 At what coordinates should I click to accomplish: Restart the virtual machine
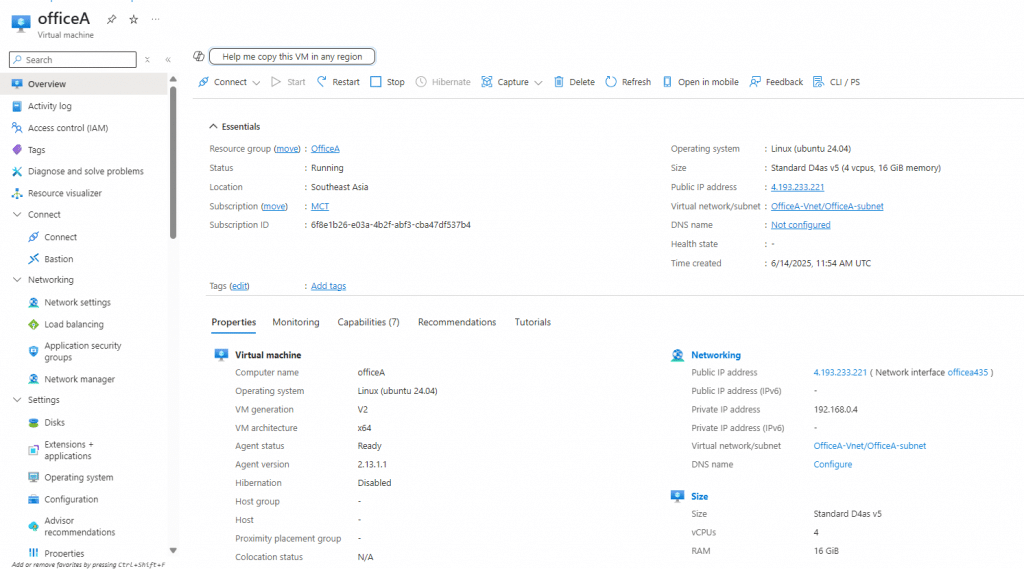coord(338,82)
